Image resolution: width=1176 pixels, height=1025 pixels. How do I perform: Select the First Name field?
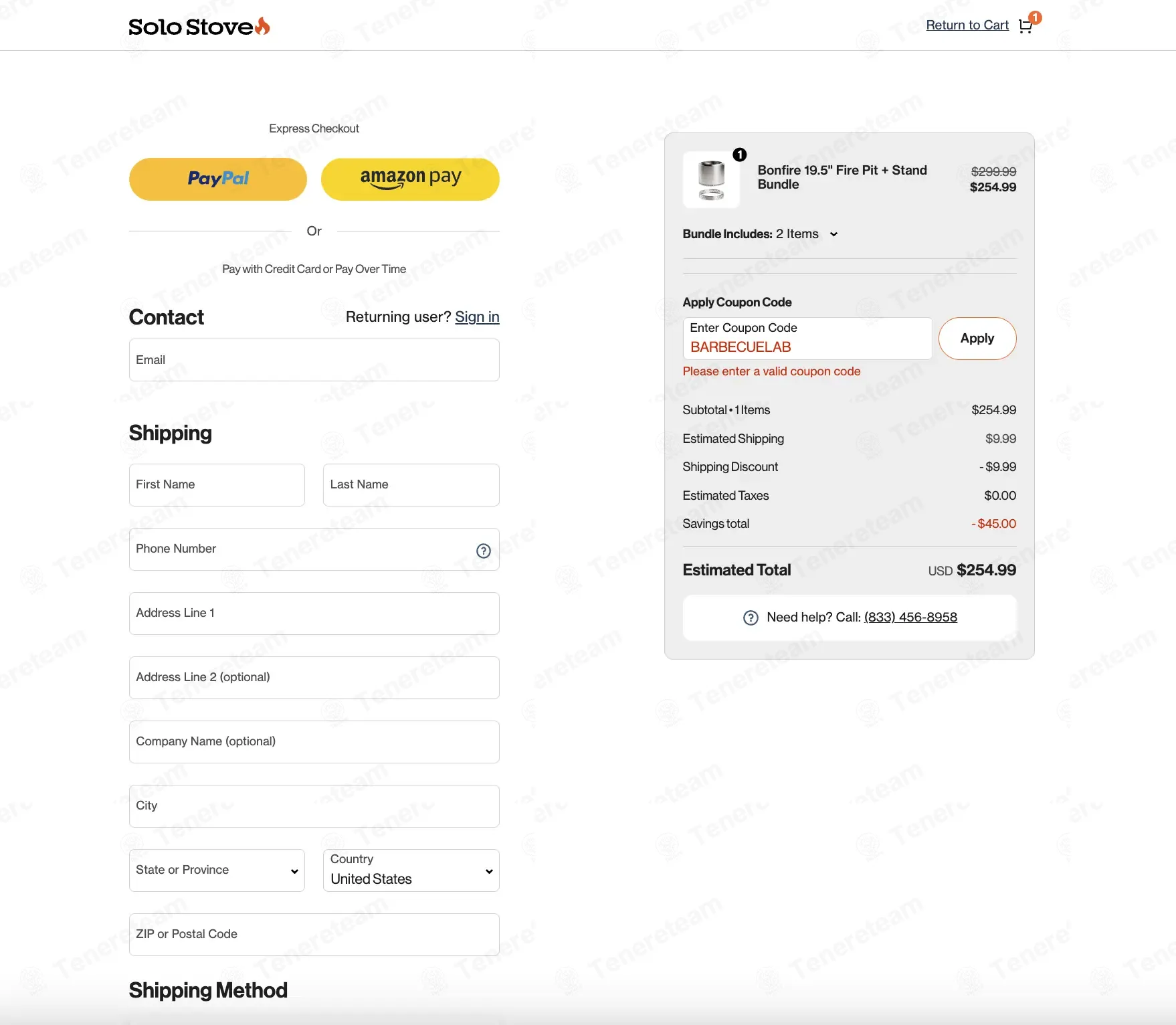tap(217, 485)
